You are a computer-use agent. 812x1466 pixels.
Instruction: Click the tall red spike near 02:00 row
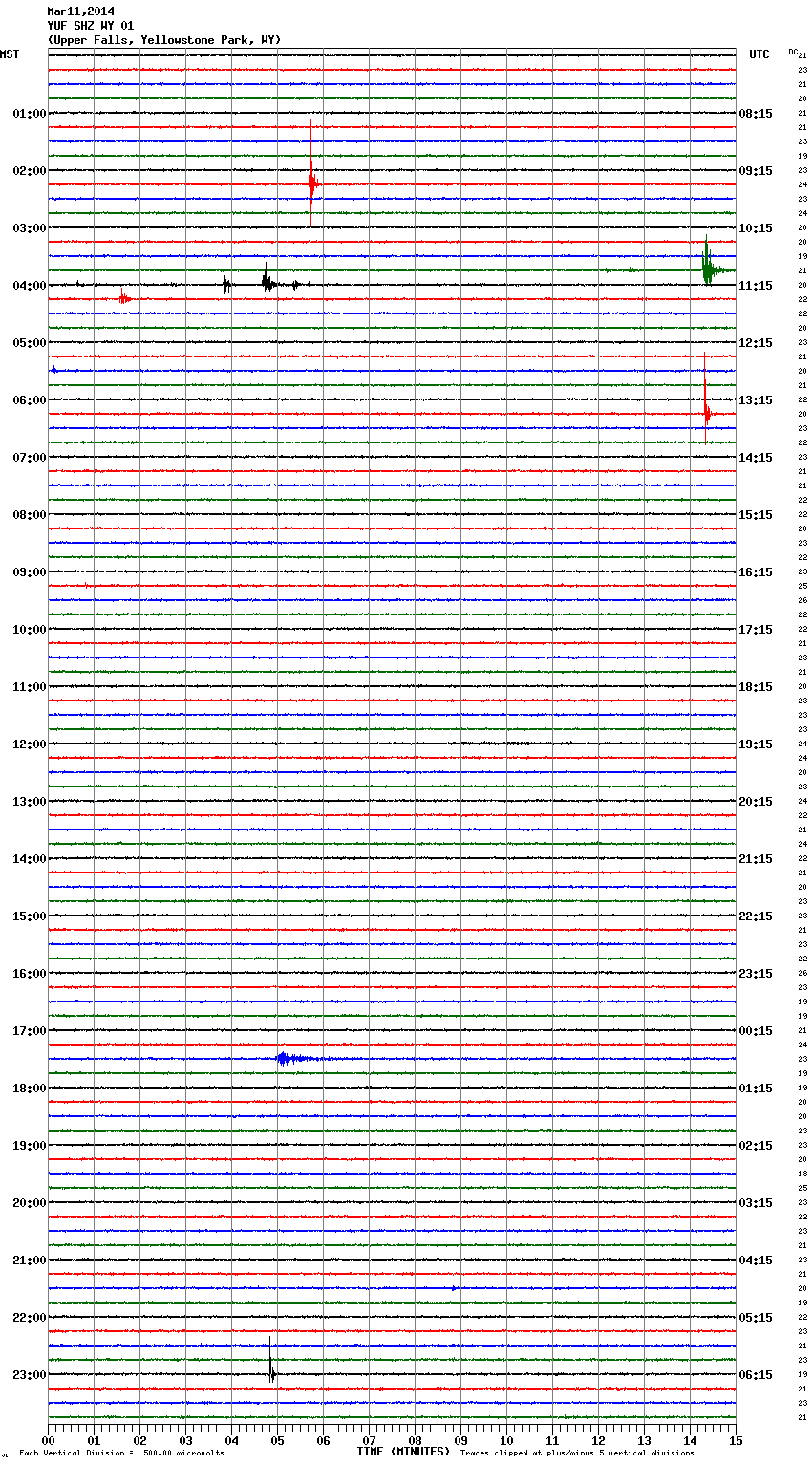click(311, 183)
